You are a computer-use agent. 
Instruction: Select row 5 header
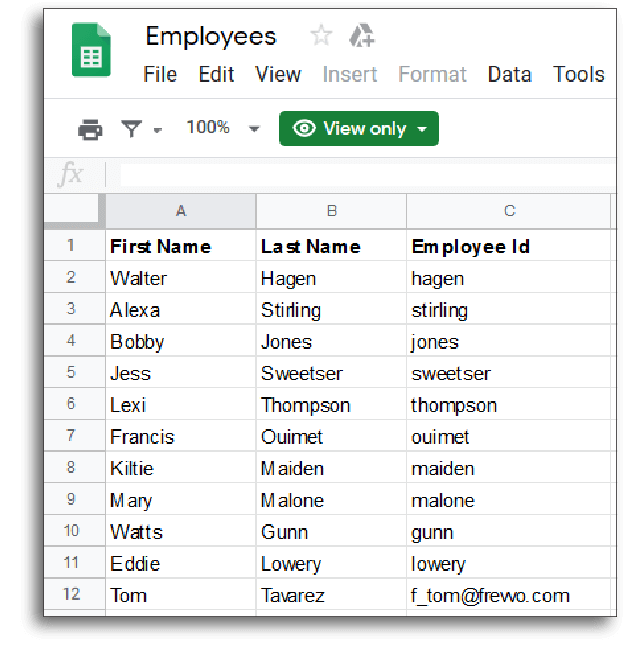tap(74, 372)
